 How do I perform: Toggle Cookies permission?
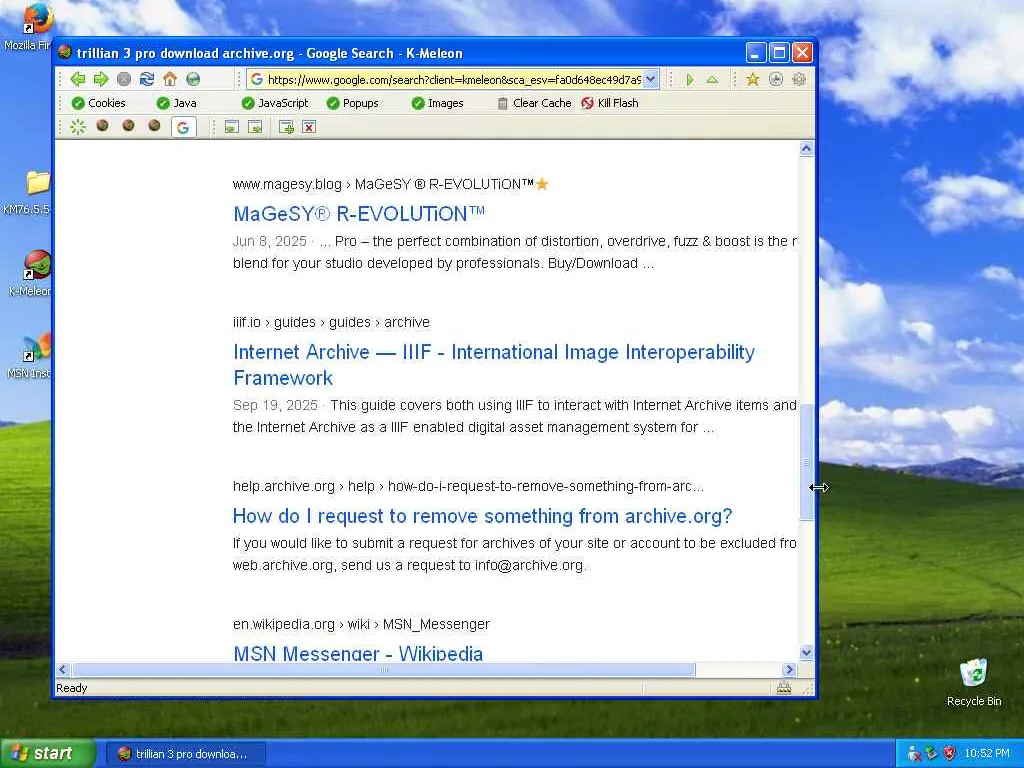coord(98,103)
